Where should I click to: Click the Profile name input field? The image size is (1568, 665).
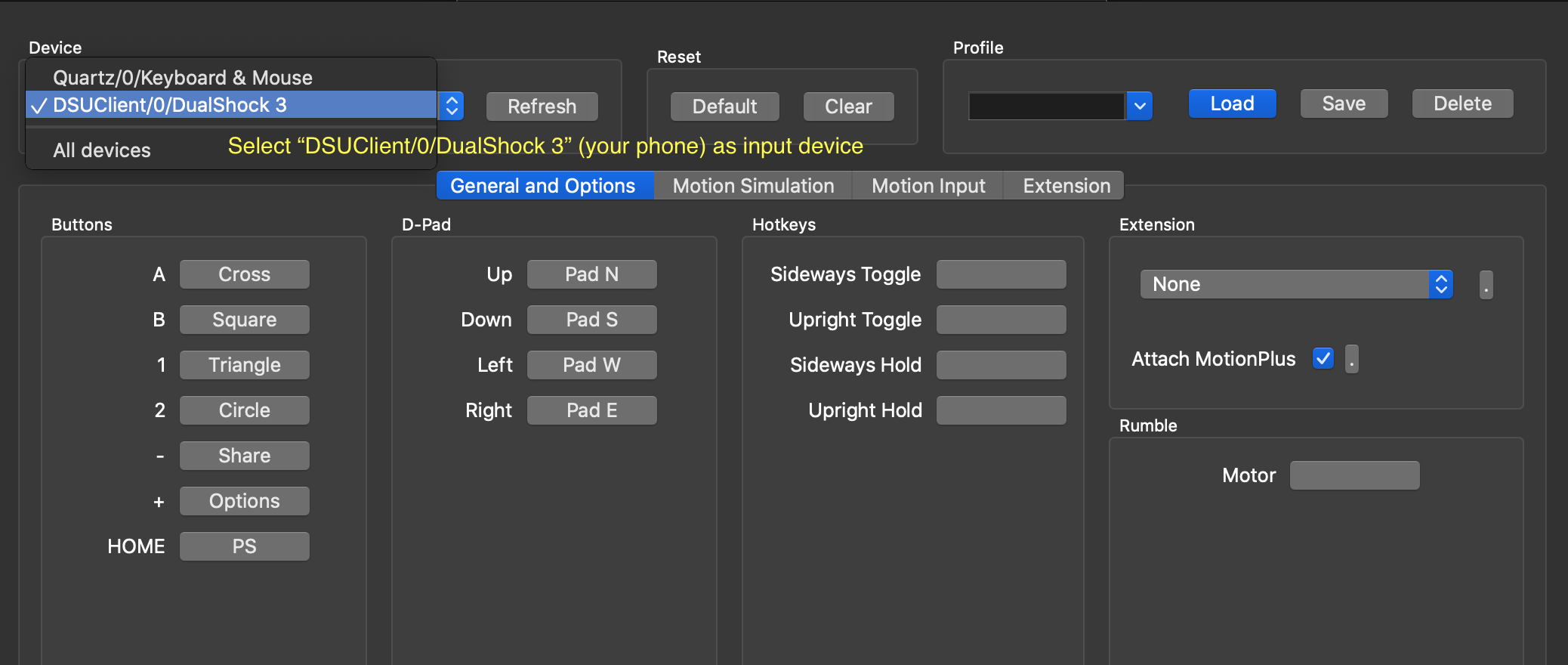(x=1048, y=106)
